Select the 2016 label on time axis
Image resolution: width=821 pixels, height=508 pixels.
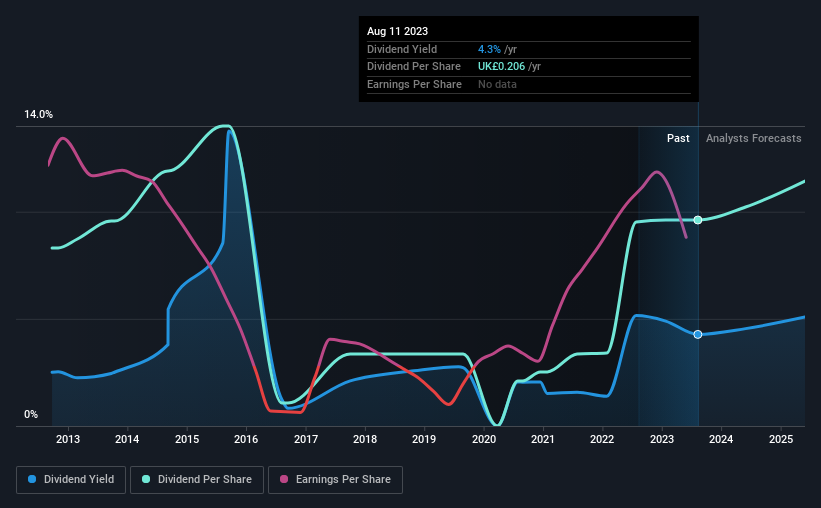point(246,439)
